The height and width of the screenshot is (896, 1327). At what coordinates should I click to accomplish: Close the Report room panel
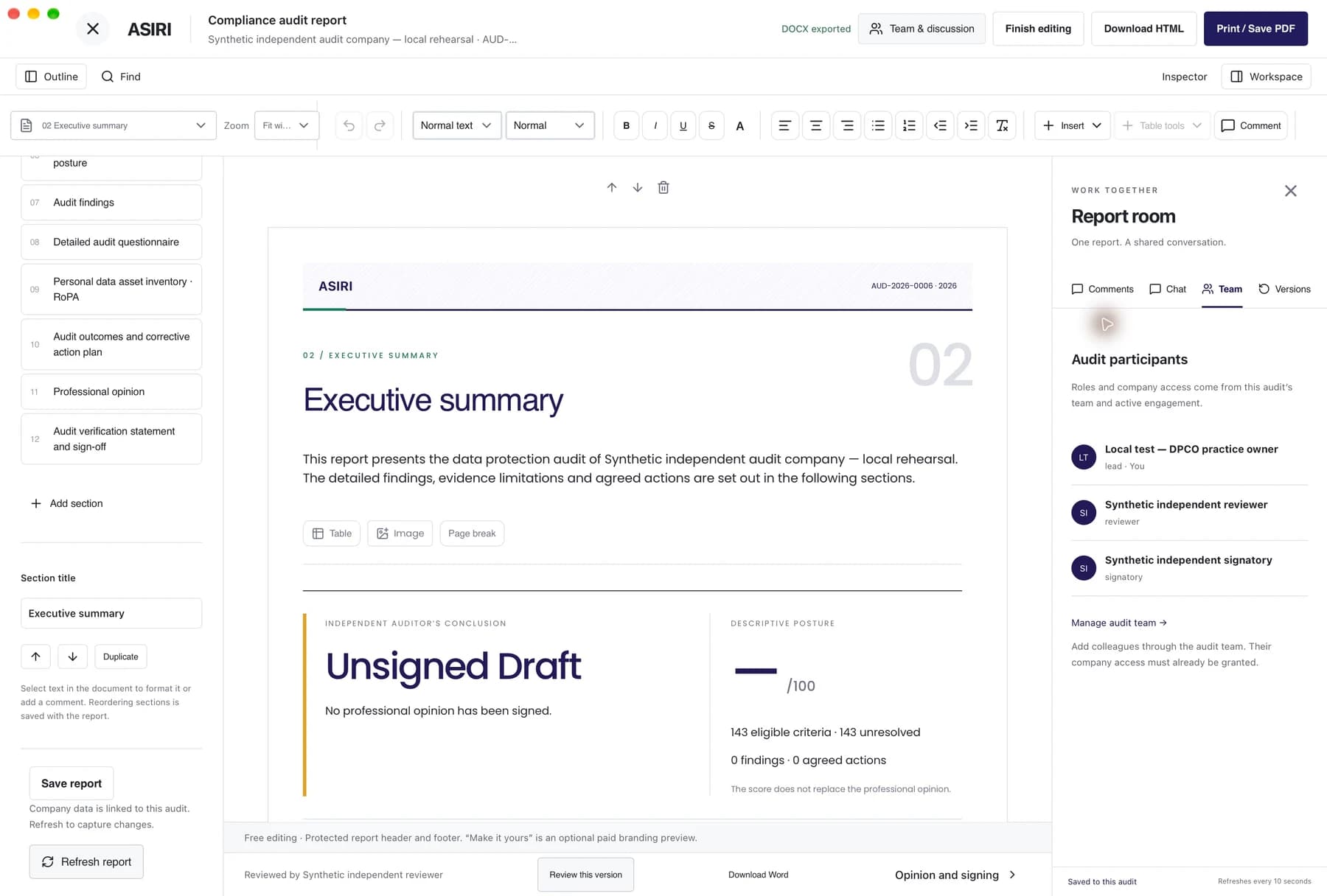pyautogui.click(x=1290, y=191)
